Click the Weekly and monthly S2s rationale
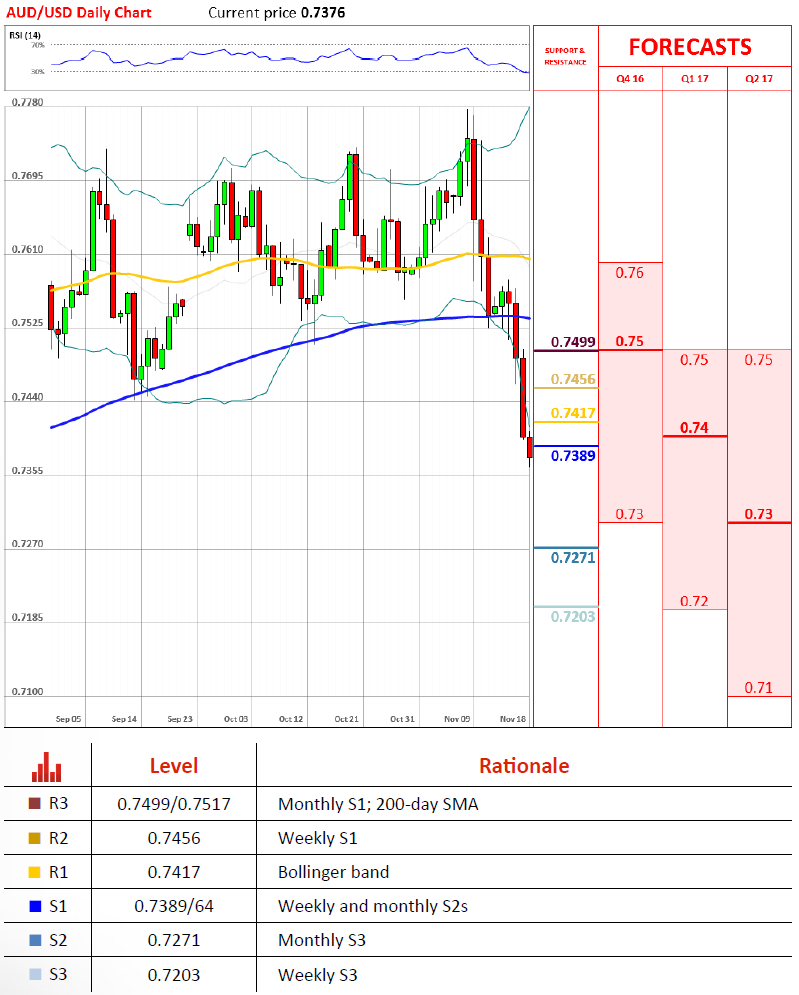 (x=373, y=906)
